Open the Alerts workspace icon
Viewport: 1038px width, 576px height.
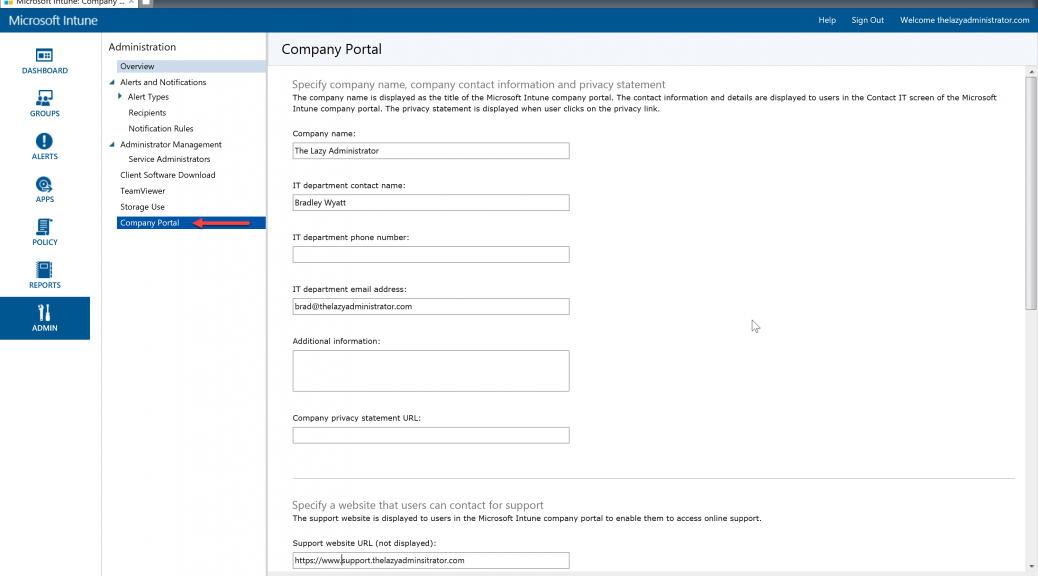pos(44,147)
